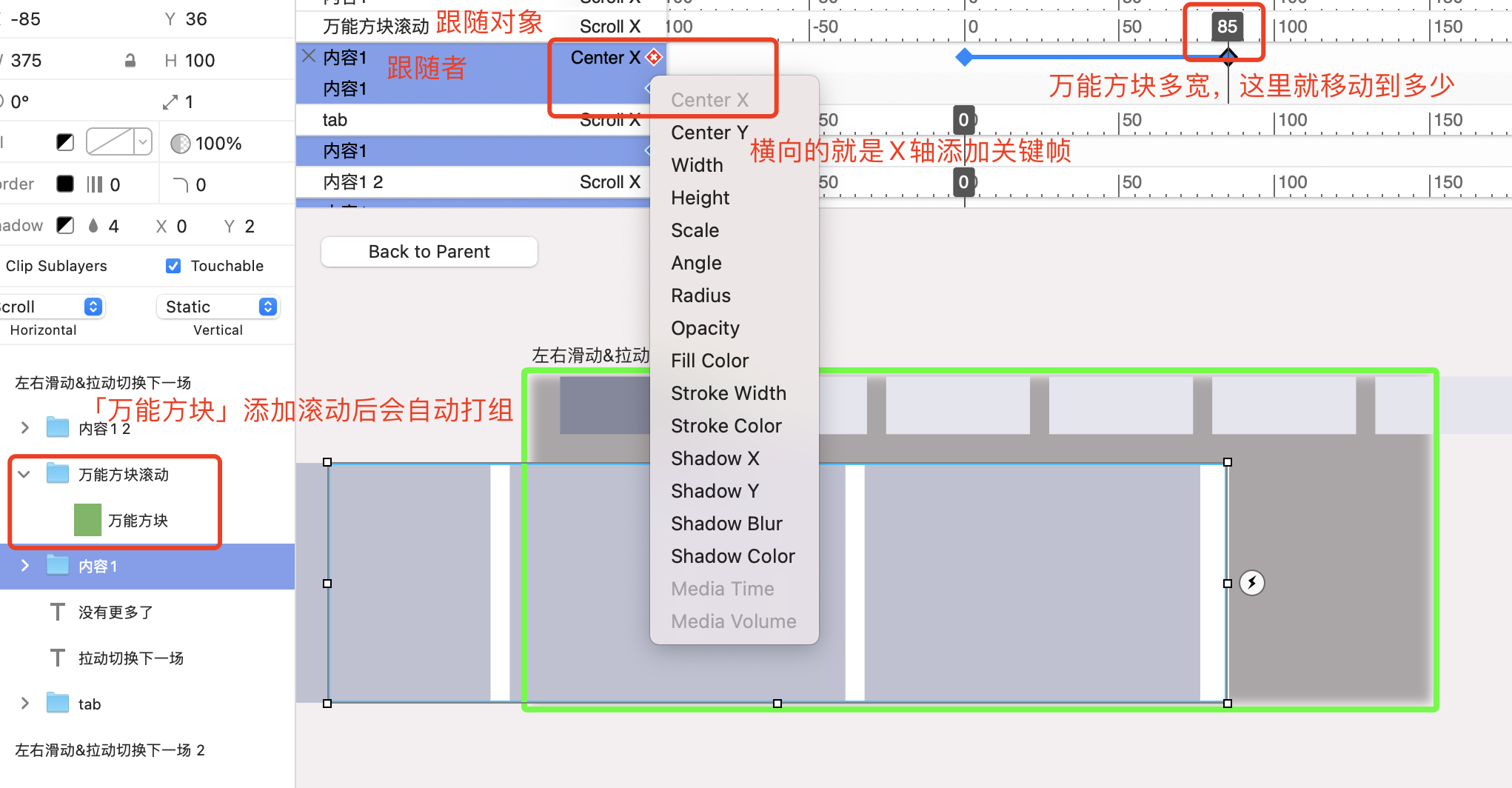The width and height of the screenshot is (1512, 788).
Task: Click the 内容1 2 folder icon
Action: click(x=58, y=427)
